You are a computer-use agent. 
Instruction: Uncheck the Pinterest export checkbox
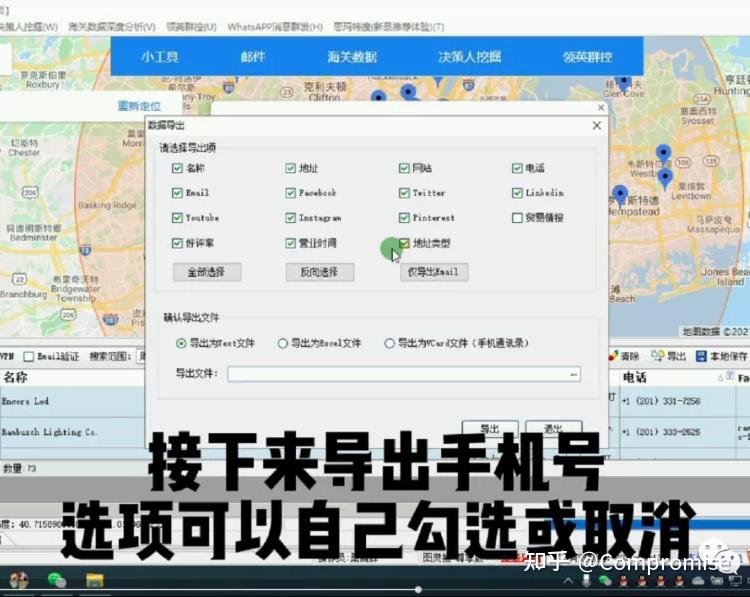pos(404,218)
